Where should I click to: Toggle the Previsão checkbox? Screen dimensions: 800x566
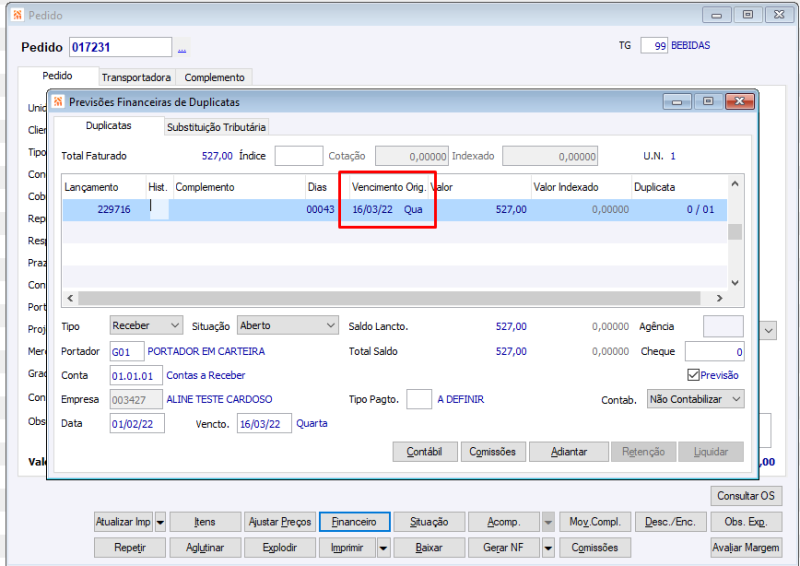pos(693,375)
